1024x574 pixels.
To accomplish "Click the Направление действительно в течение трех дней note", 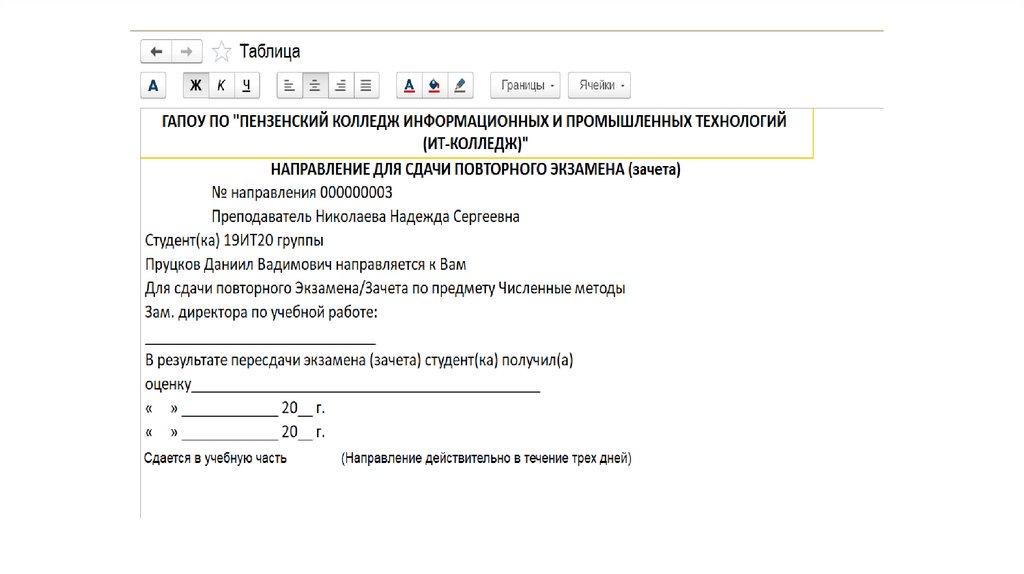I will [x=486, y=458].
